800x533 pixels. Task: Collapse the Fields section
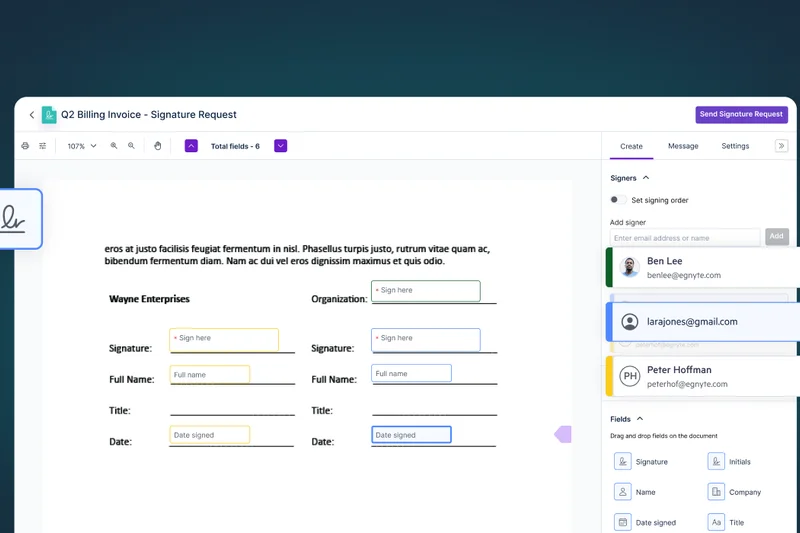(640, 419)
